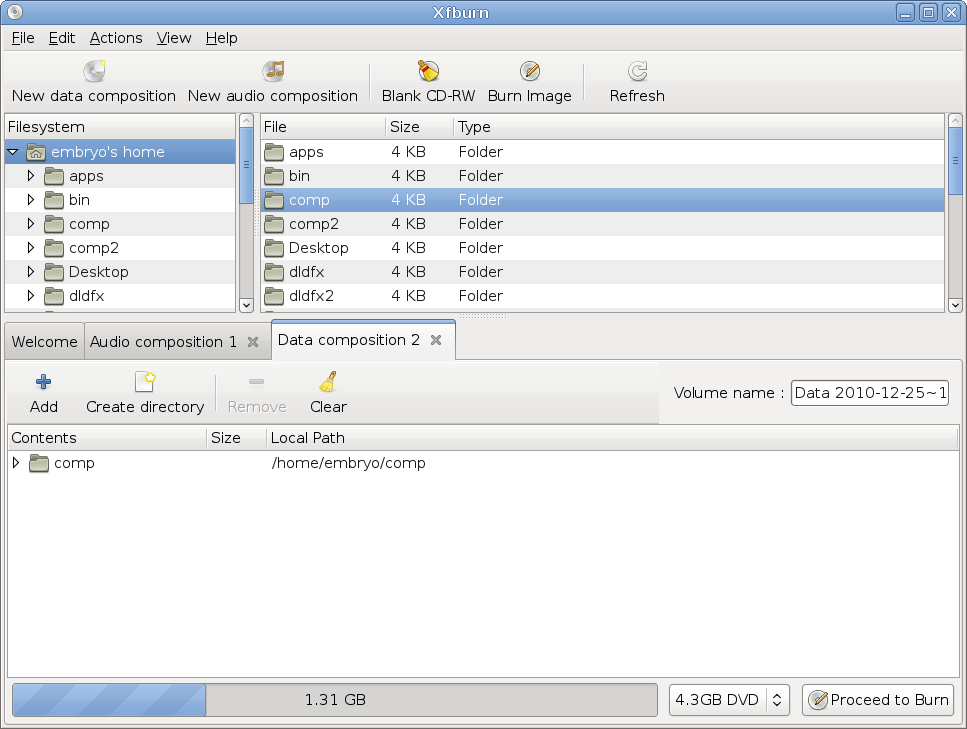Click the Volume name text field
The width and height of the screenshot is (967, 729).
tap(870, 393)
